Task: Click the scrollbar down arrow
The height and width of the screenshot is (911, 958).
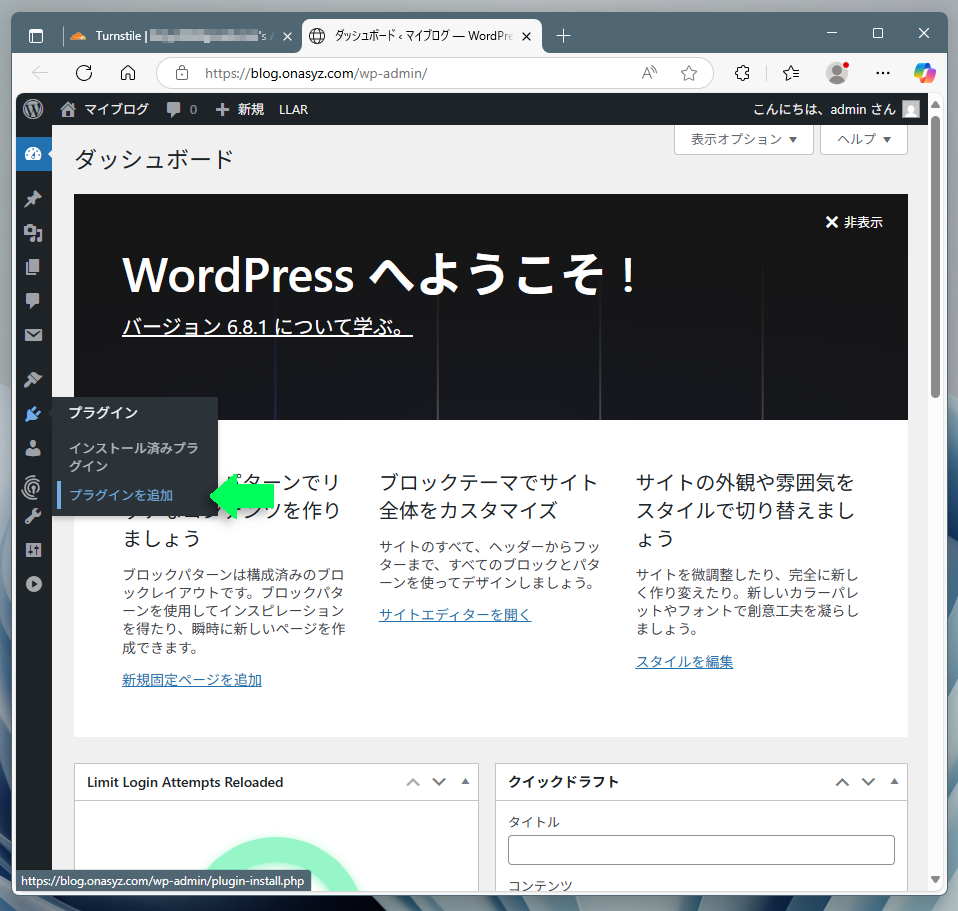Action: 935,880
